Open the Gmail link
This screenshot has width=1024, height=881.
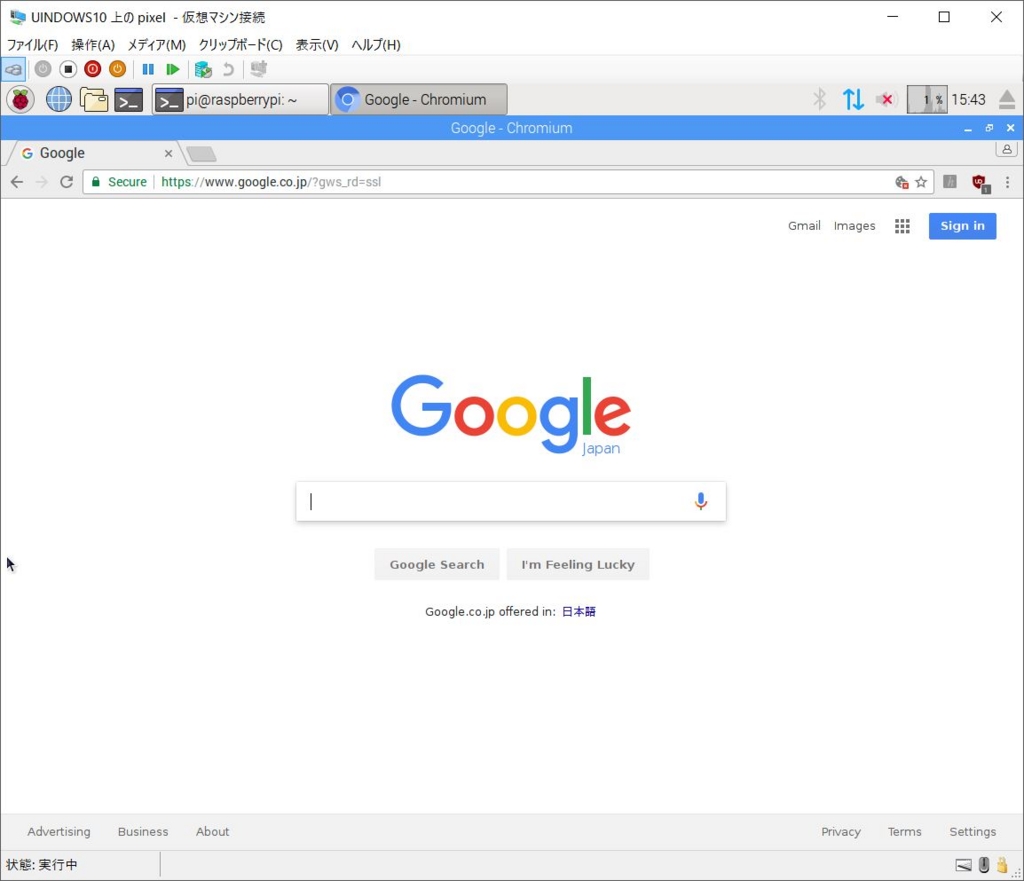point(804,226)
